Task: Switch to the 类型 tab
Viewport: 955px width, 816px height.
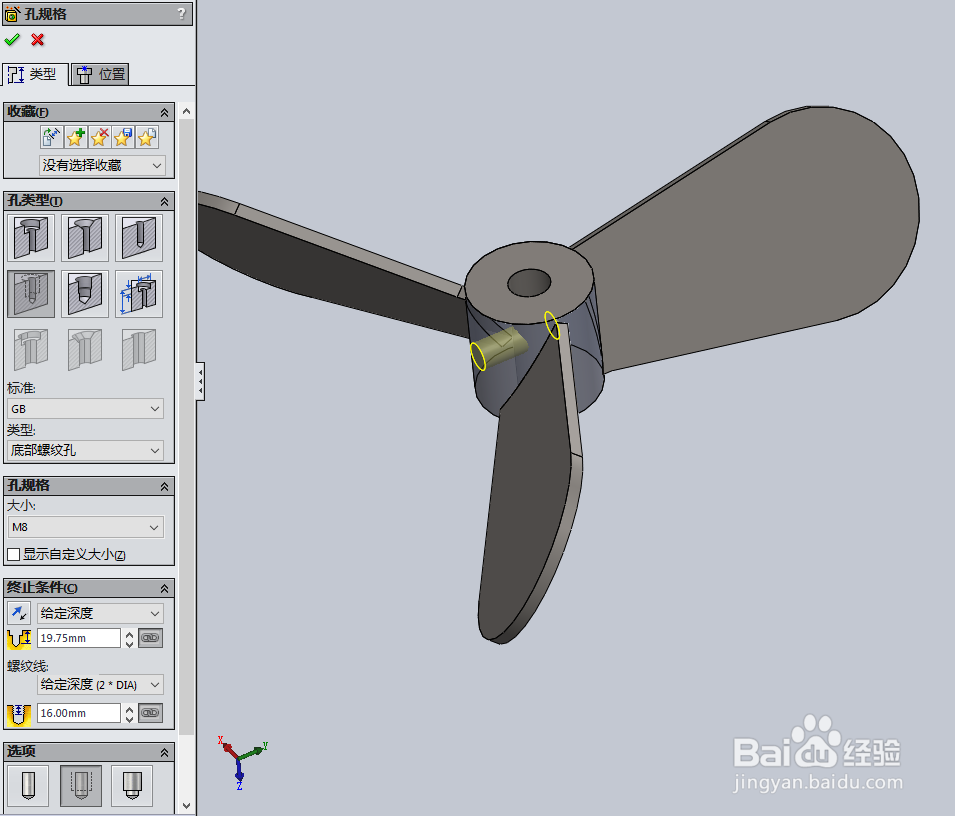Action: 34,74
